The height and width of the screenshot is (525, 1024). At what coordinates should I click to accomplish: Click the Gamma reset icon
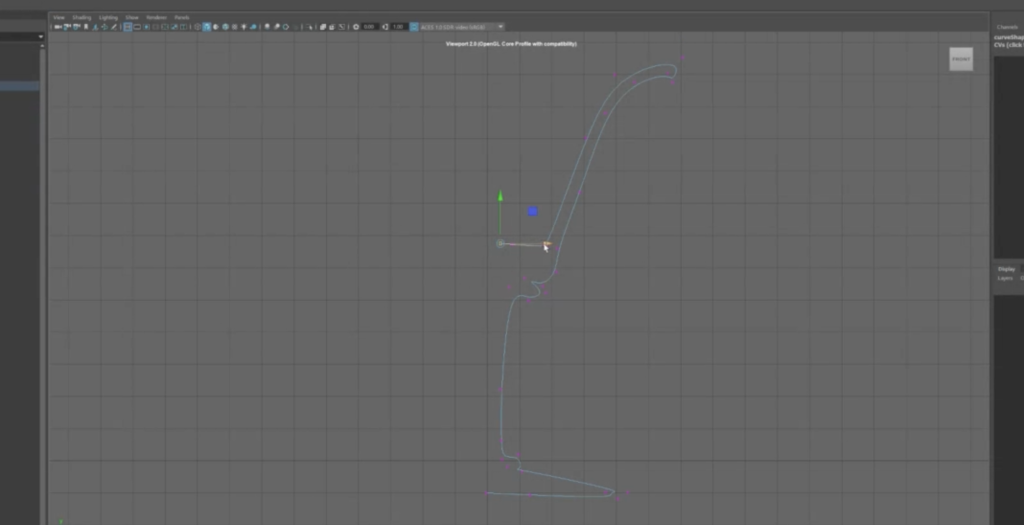click(385, 27)
